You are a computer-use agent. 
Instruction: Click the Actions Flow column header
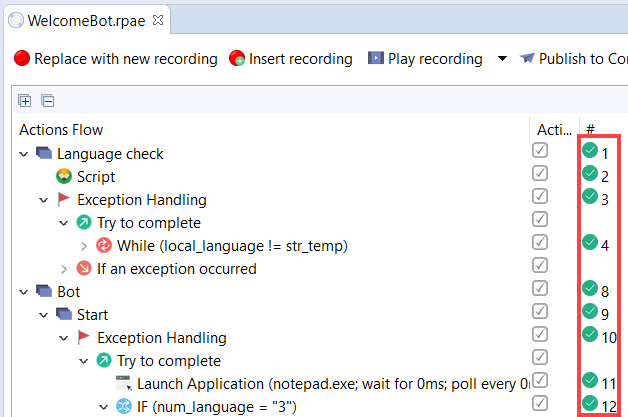(61, 130)
